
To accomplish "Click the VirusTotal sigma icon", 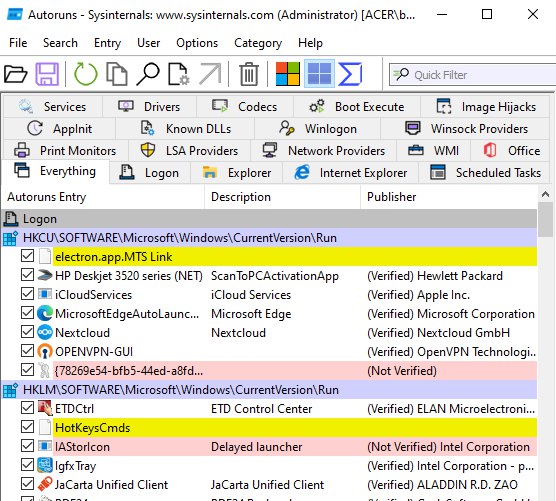I will click(x=350, y=74).
